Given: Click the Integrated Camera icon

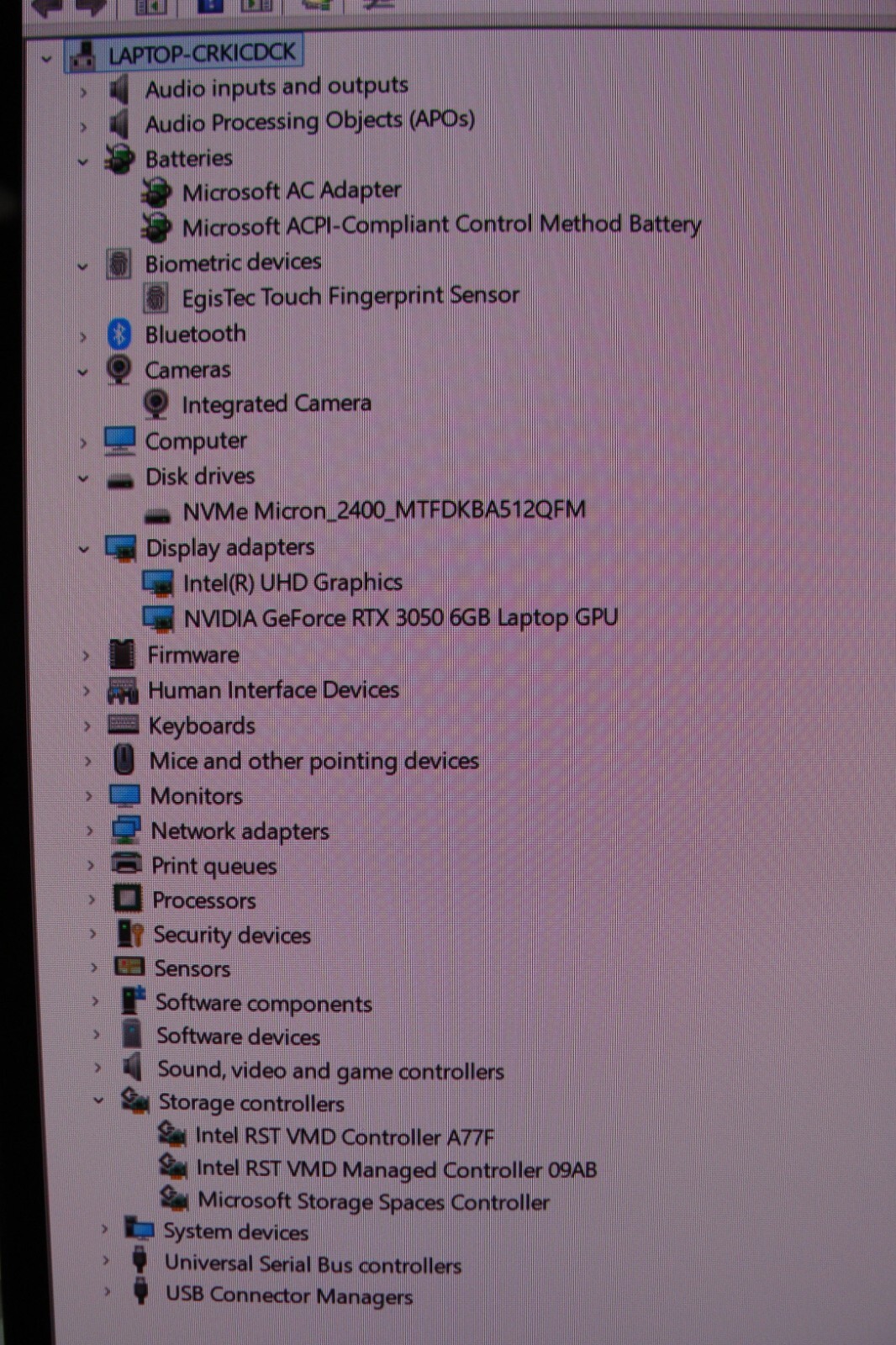Looking at the screenshot, I should click(155, 404).
